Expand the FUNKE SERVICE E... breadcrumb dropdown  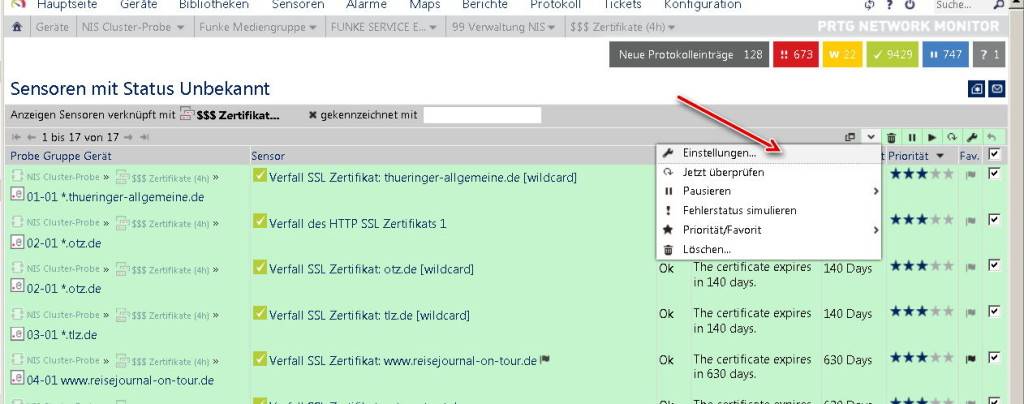(432, 28)
